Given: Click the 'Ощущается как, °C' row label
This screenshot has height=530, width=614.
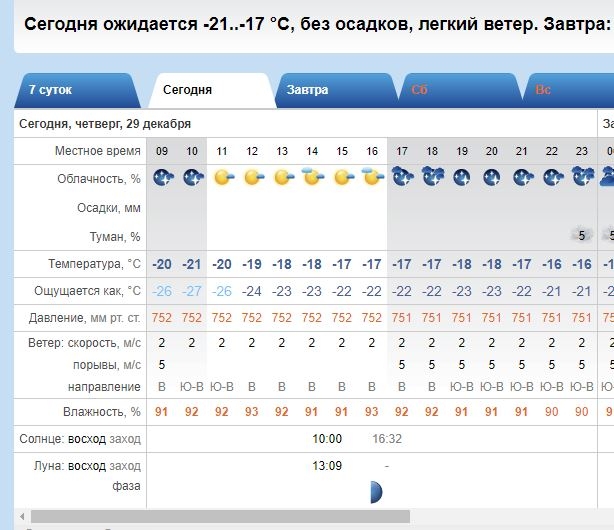Looking at the screenshot, I should 87,291.
